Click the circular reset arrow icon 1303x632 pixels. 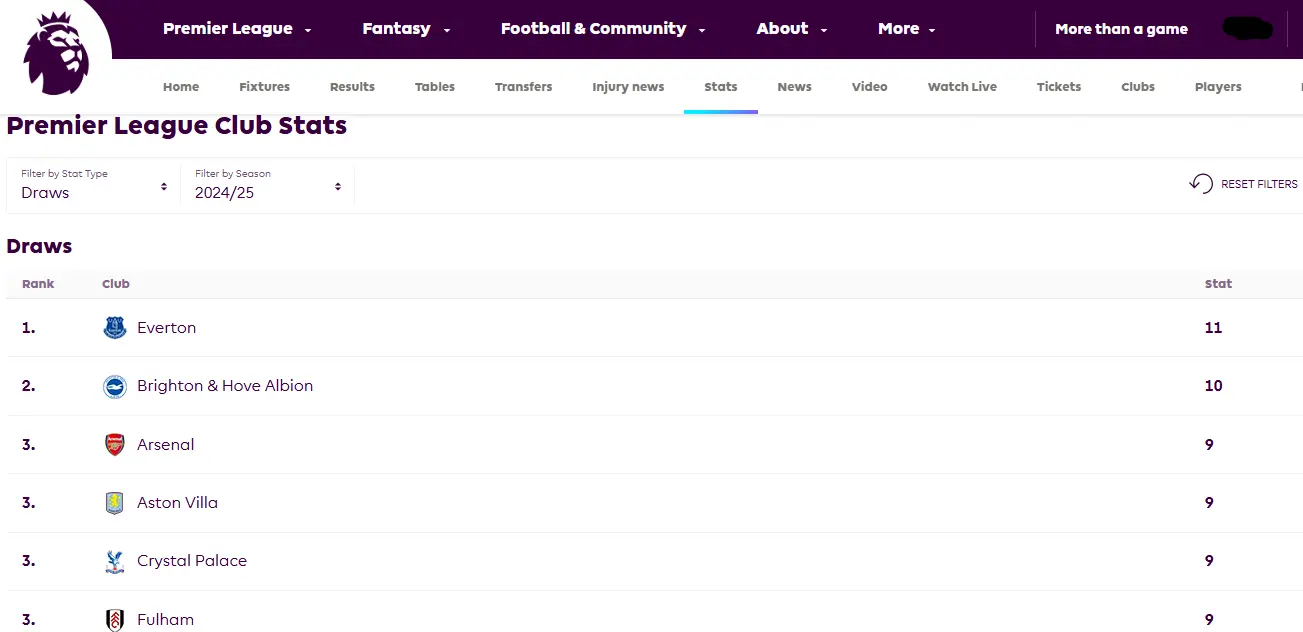pyautogui.click(x=1200, y=184)
